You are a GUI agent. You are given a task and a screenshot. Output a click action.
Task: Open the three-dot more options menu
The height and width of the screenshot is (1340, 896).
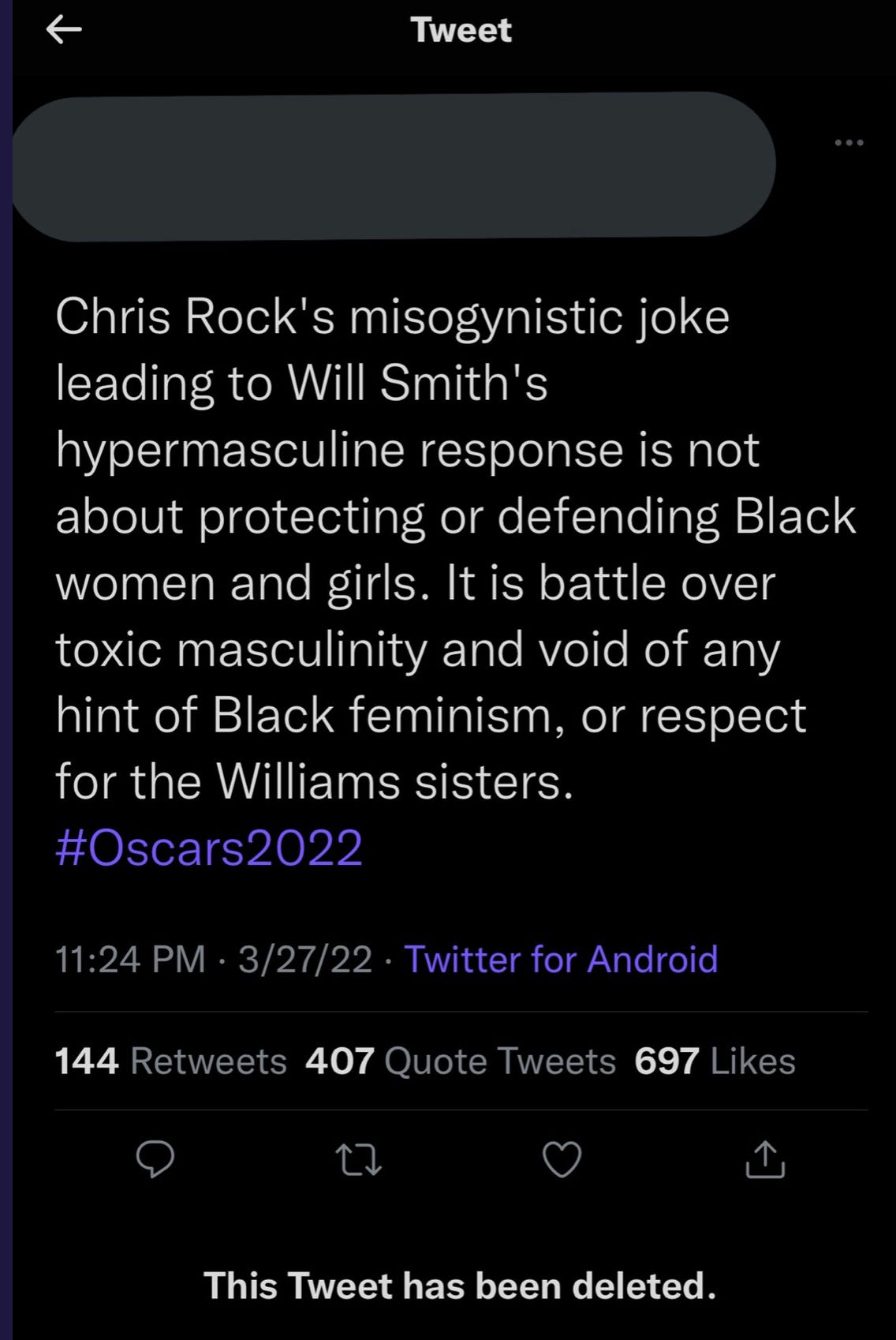coord(849,143)
